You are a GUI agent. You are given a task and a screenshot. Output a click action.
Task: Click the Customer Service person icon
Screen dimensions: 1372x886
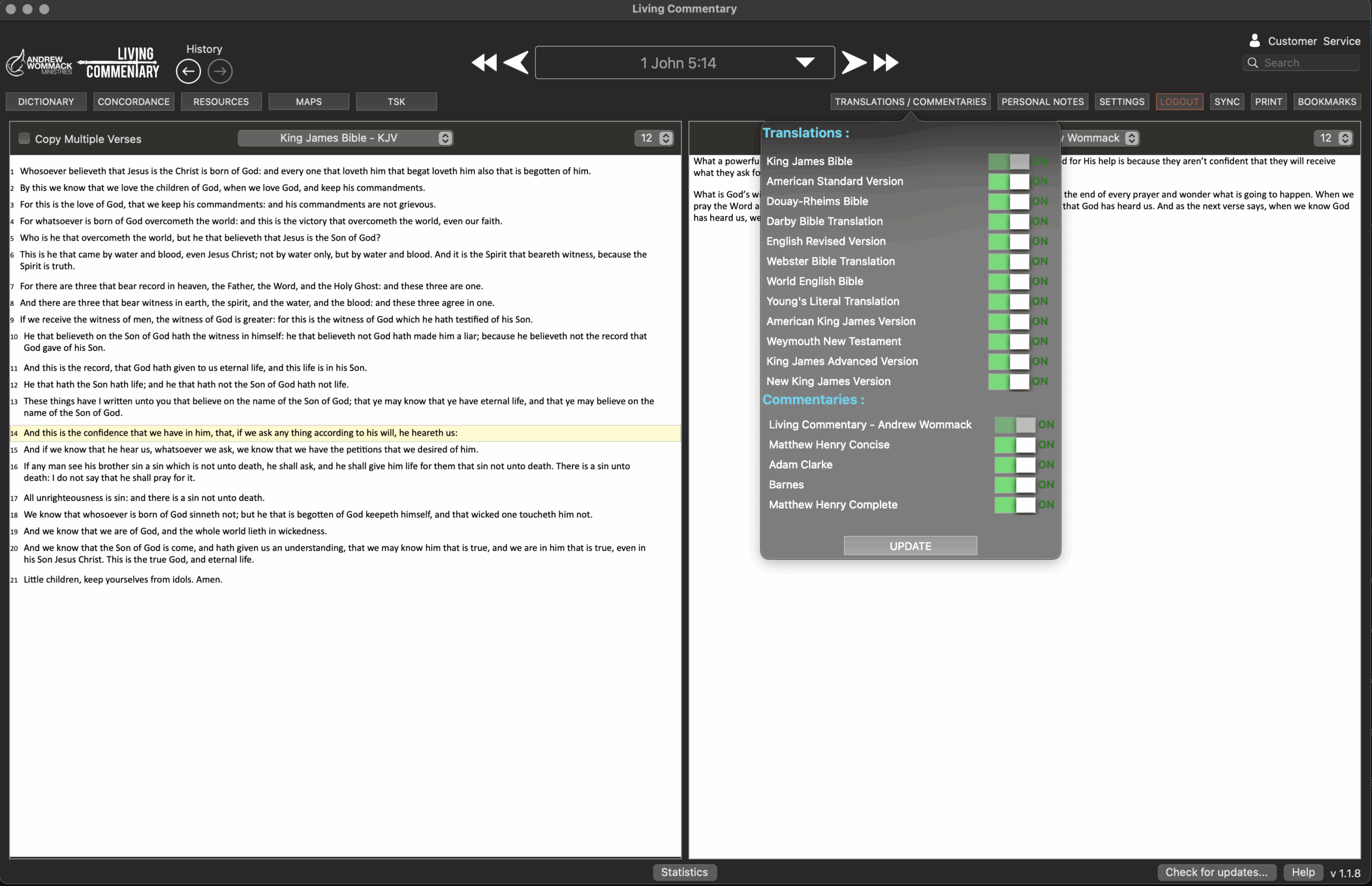pyautogui.click(x=1255, y=40)
